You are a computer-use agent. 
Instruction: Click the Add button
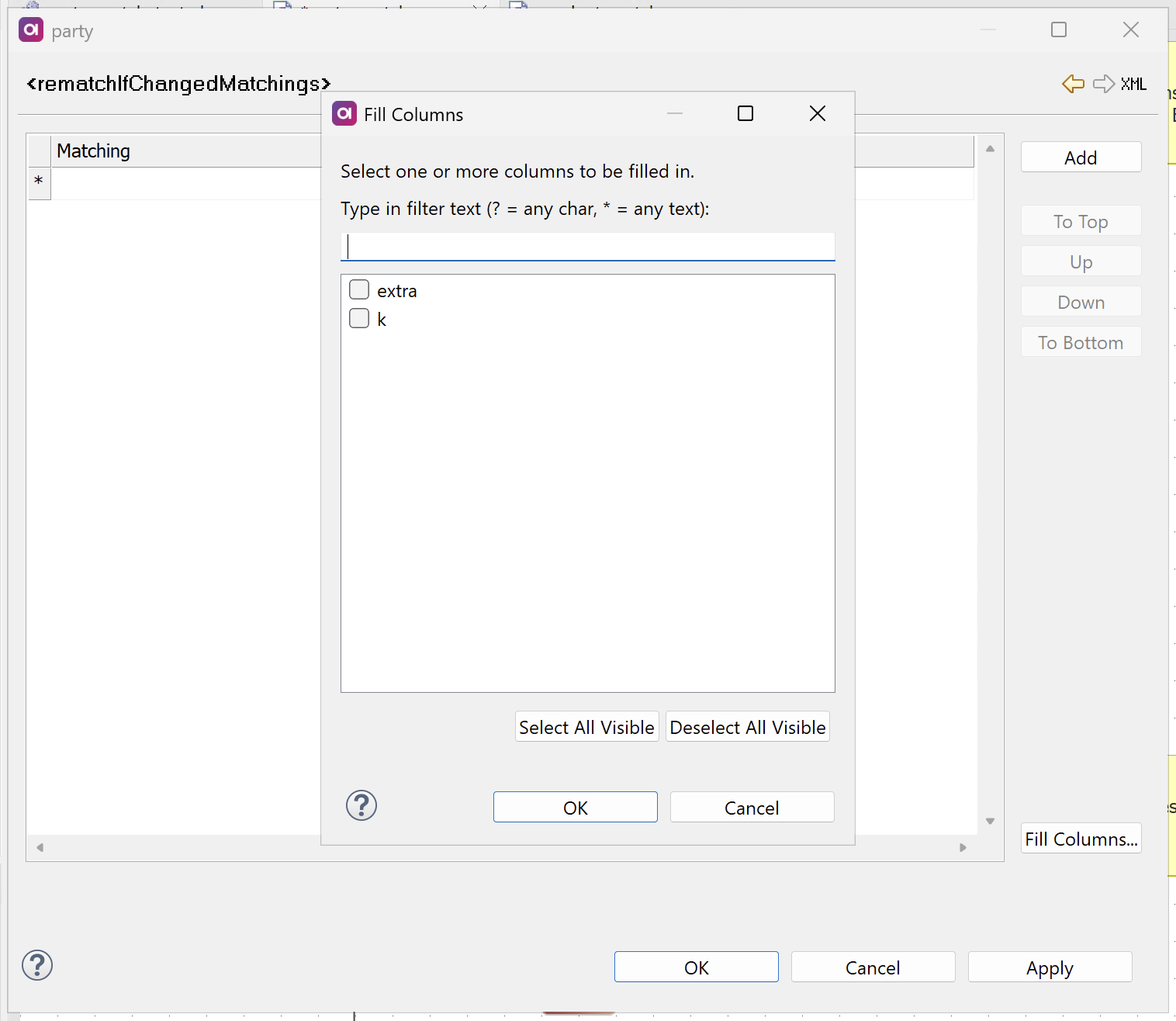point(1081,157)
